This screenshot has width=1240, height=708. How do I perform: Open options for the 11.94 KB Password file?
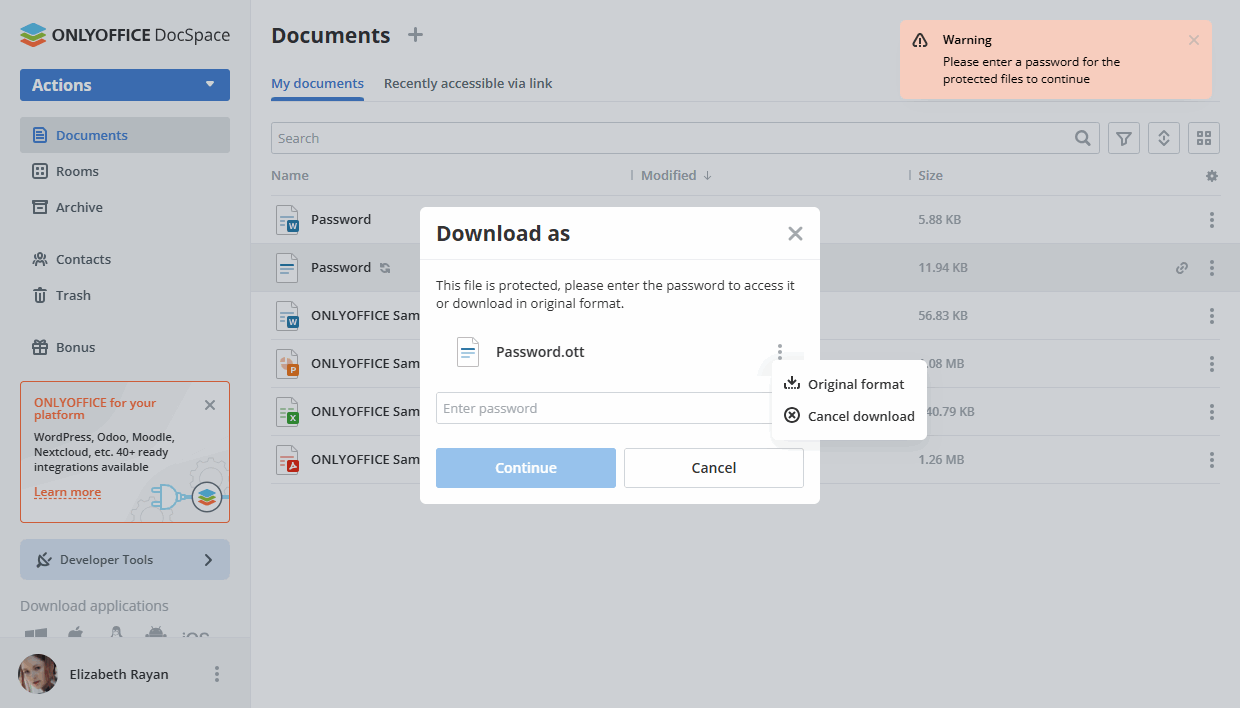[x=1212, y=268]
